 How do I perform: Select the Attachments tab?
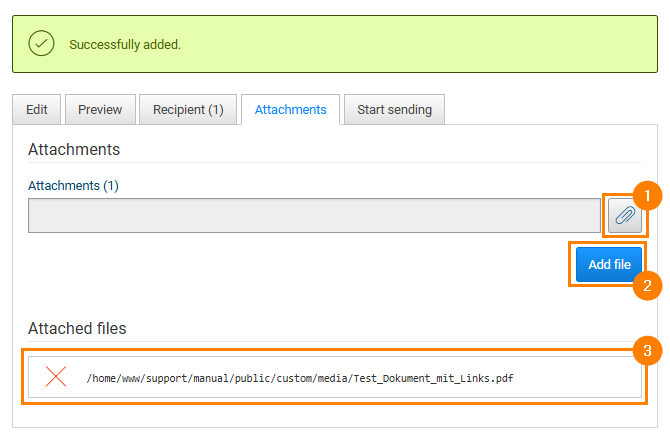(290, 110)
